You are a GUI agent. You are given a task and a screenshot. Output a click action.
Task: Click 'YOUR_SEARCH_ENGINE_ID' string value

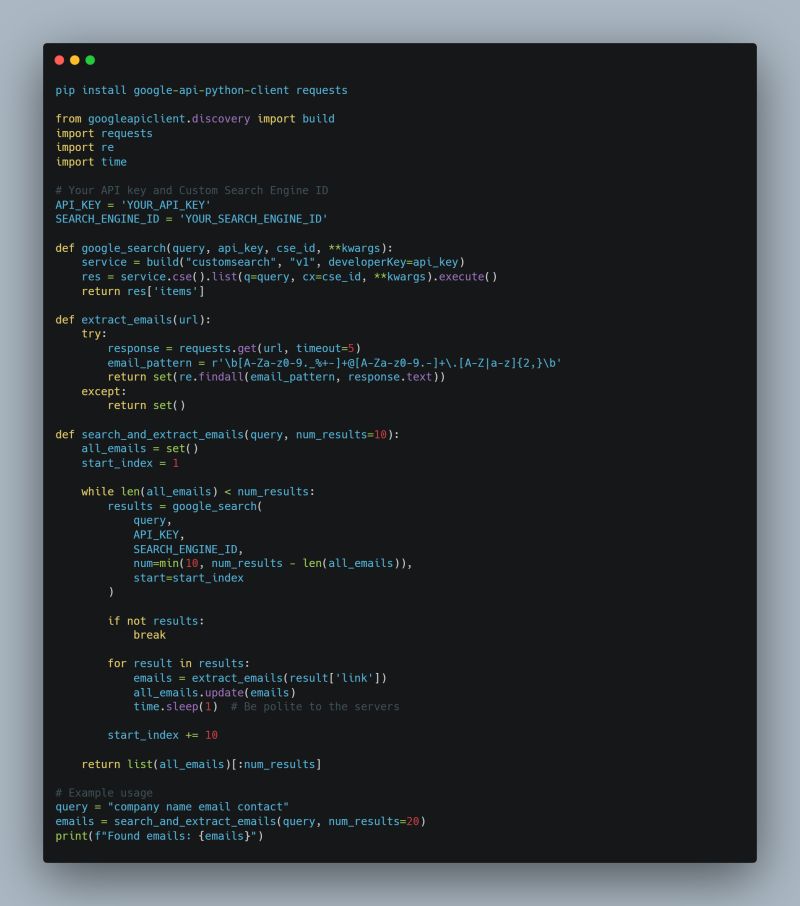pyautogui.click(x=254, y=219)
